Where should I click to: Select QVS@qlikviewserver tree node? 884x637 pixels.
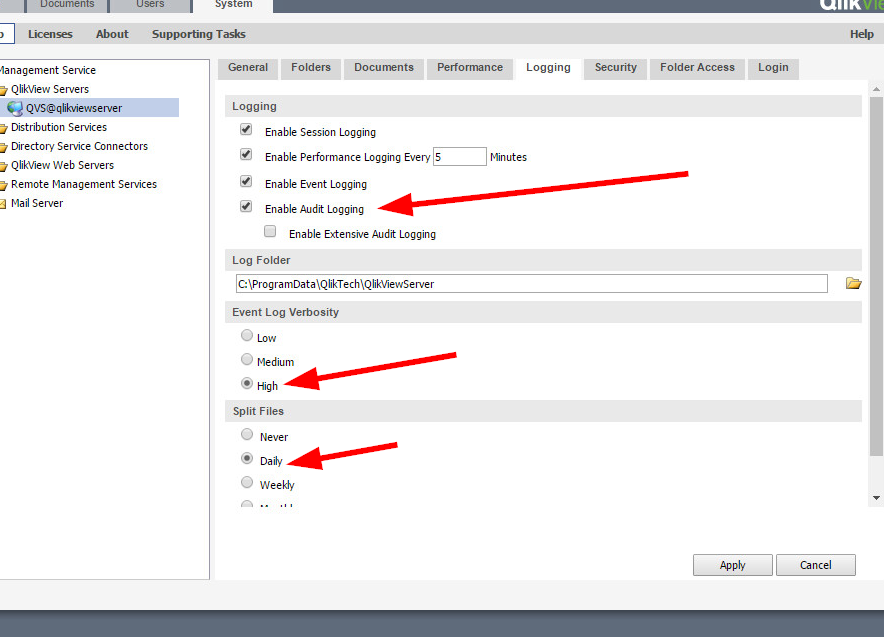tap(74, 108)
